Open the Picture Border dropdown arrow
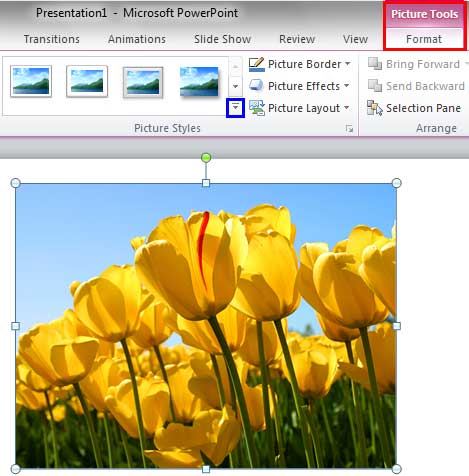The height and width of the screenshot is (476, 469). pos(348,63)
